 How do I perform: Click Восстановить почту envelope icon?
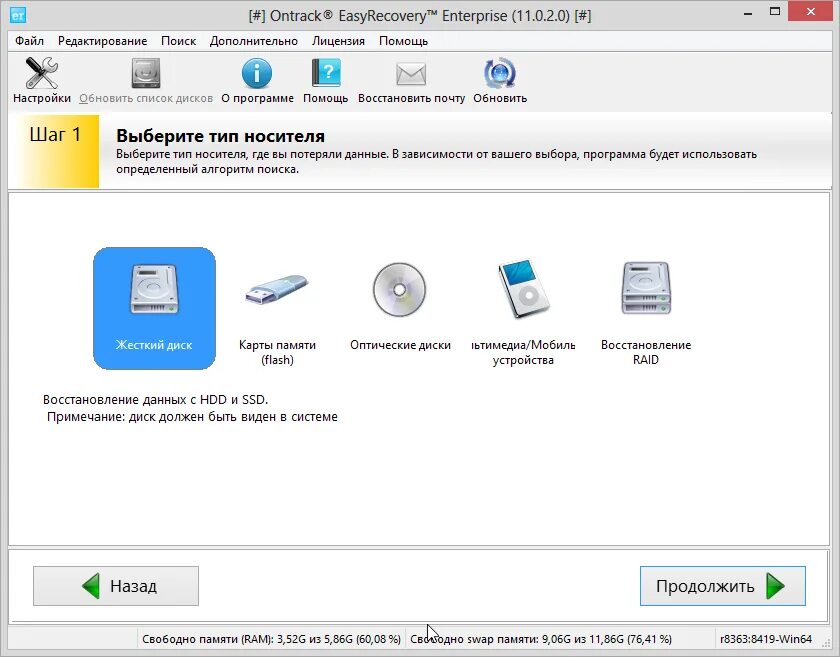(411, 80)
